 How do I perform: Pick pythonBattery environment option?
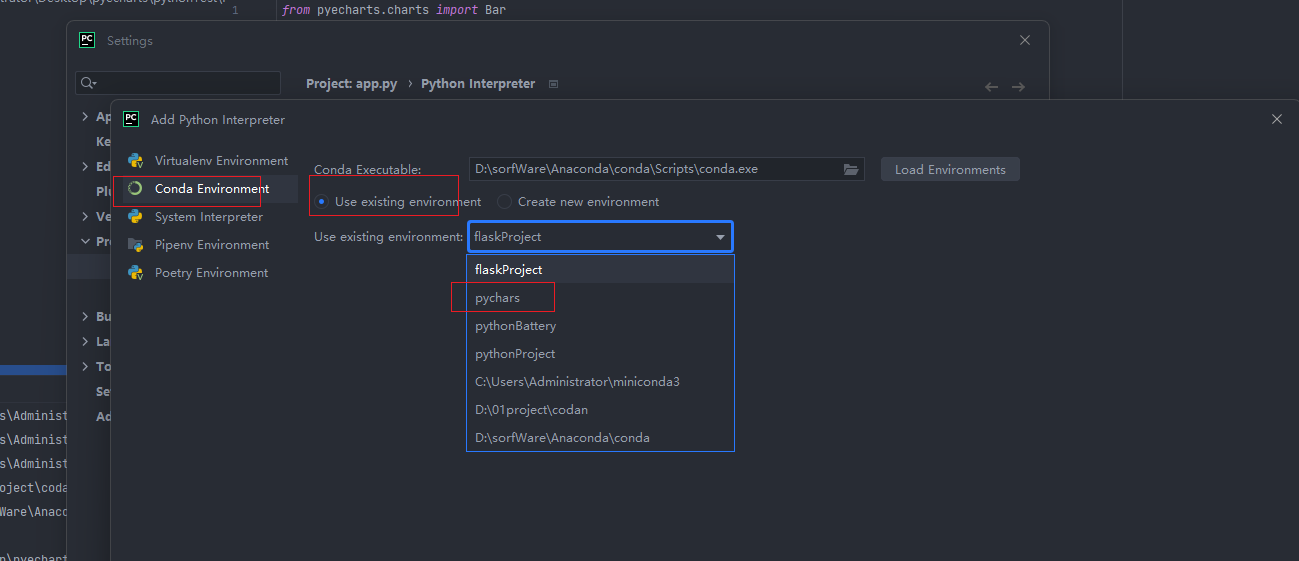600,325
